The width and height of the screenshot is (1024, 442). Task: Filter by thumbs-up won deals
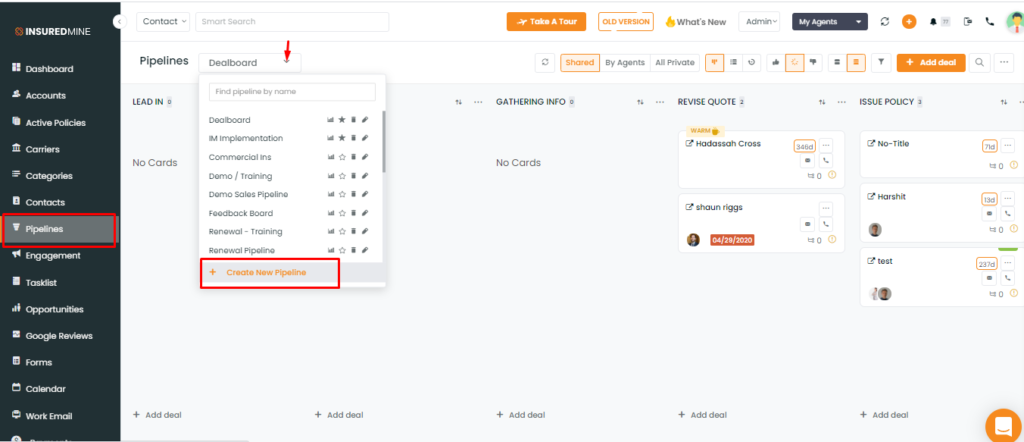coord(776,63)
